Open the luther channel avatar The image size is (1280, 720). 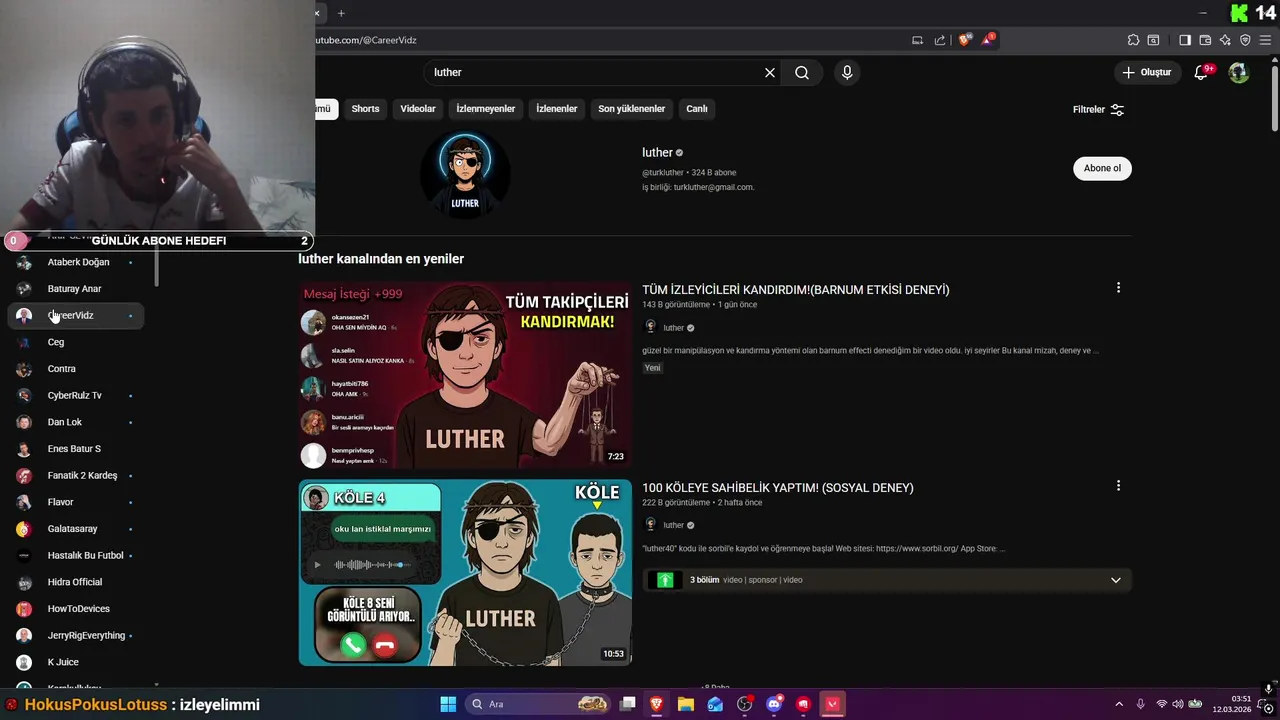point(465,175)
